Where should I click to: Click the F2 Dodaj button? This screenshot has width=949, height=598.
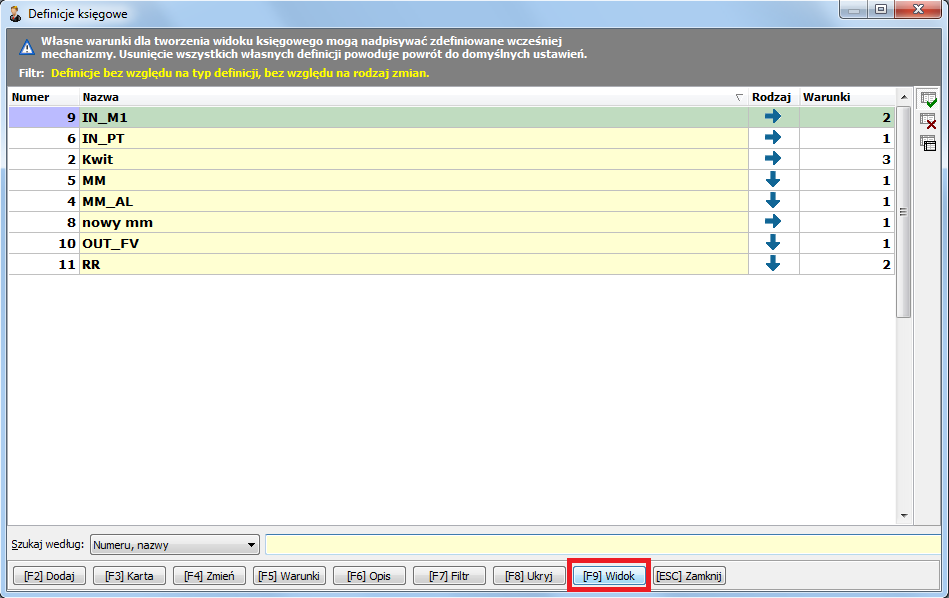tap(49, 576)
